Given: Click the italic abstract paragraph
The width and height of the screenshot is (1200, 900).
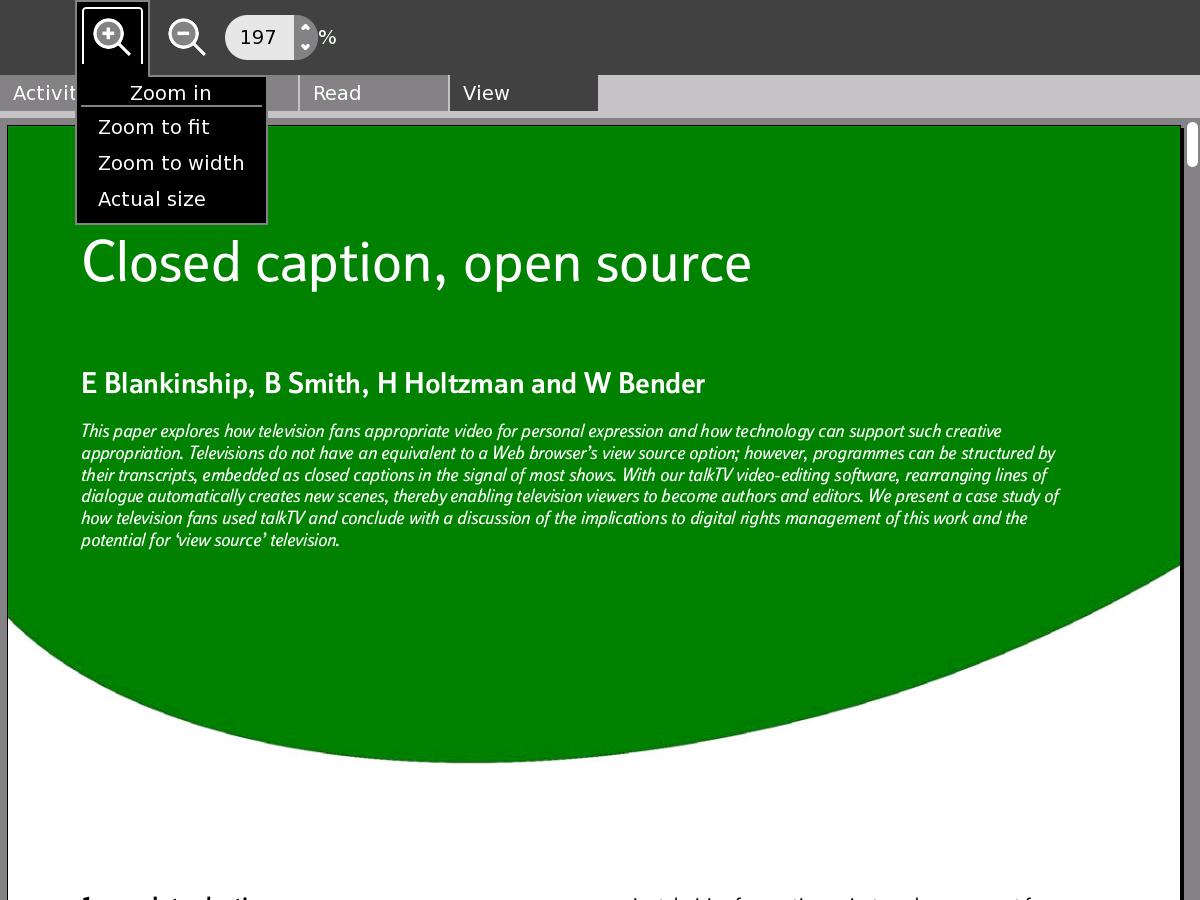Looking at the screenshot, I should [568, 486].
